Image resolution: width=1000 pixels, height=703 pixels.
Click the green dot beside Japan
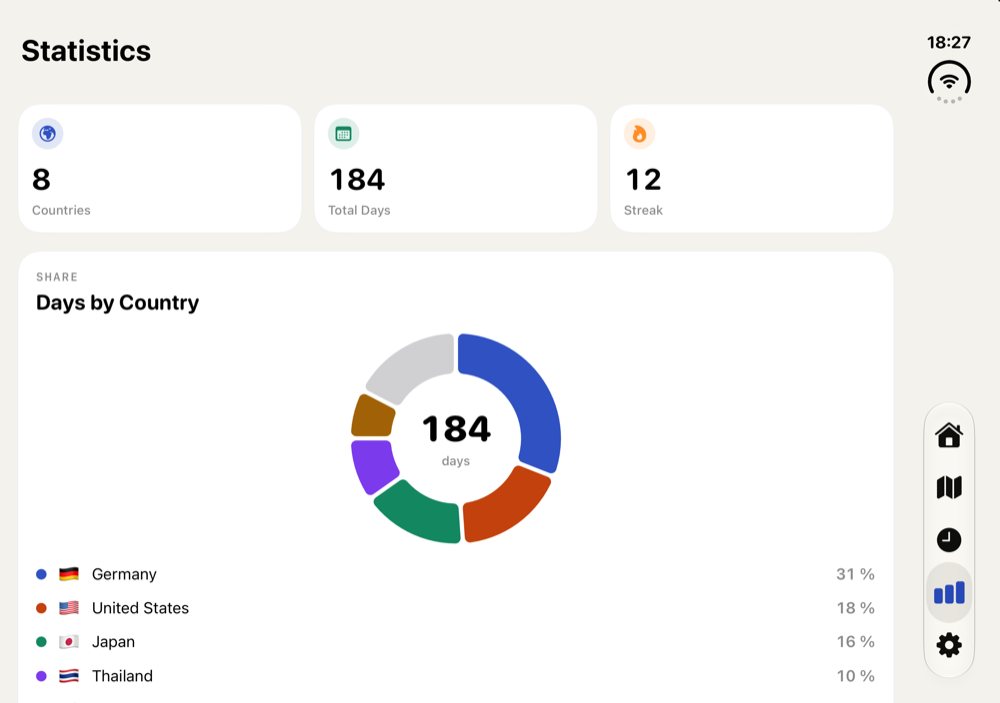(x=41, y=642)
